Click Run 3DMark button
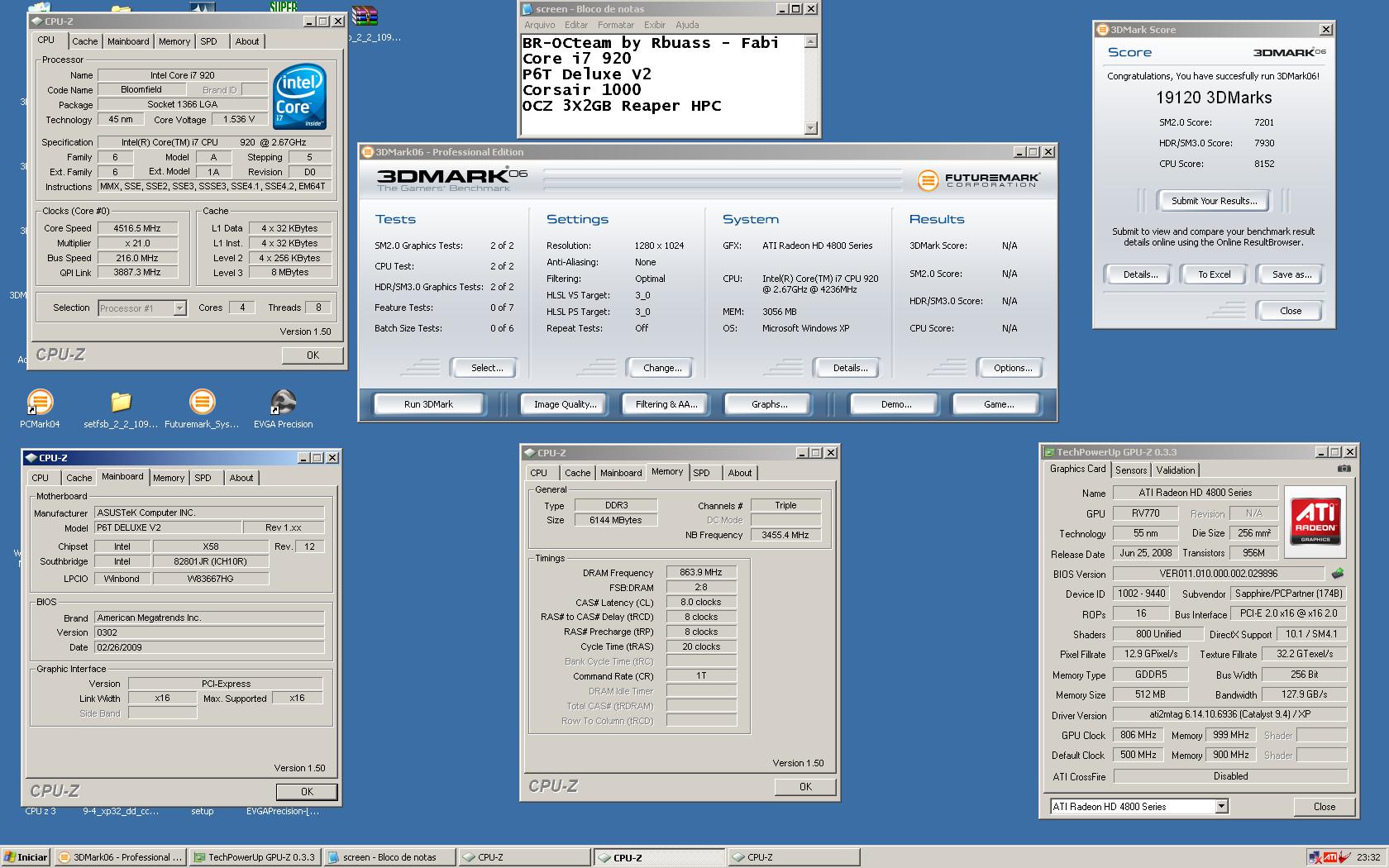 click(x=428, y=404)
